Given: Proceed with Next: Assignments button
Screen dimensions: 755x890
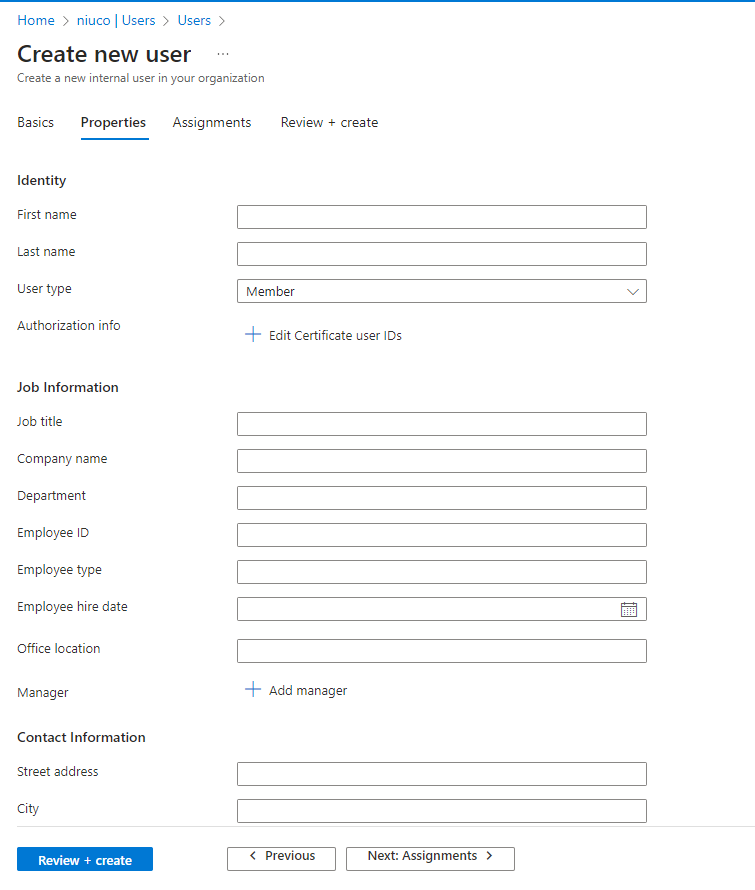Looking at the screenshot, I should 430,859.
